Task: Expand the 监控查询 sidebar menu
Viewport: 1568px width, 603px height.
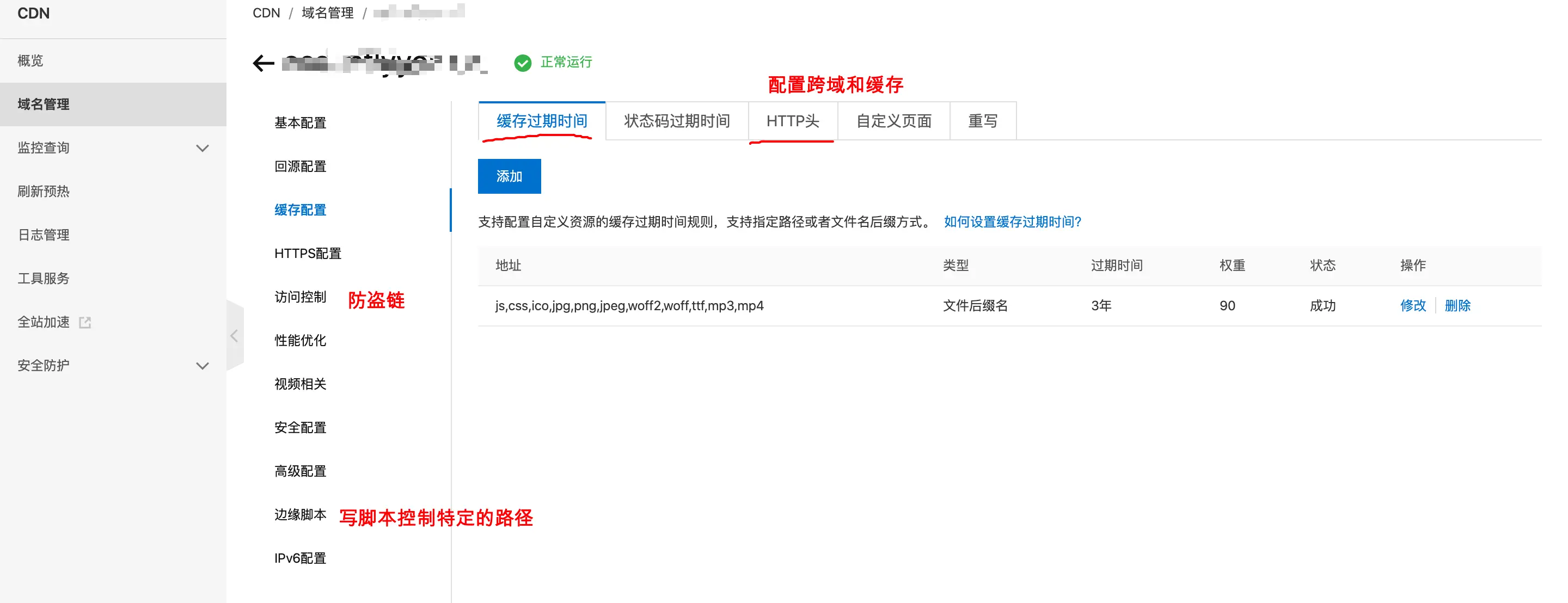Action: coord(202,148)
